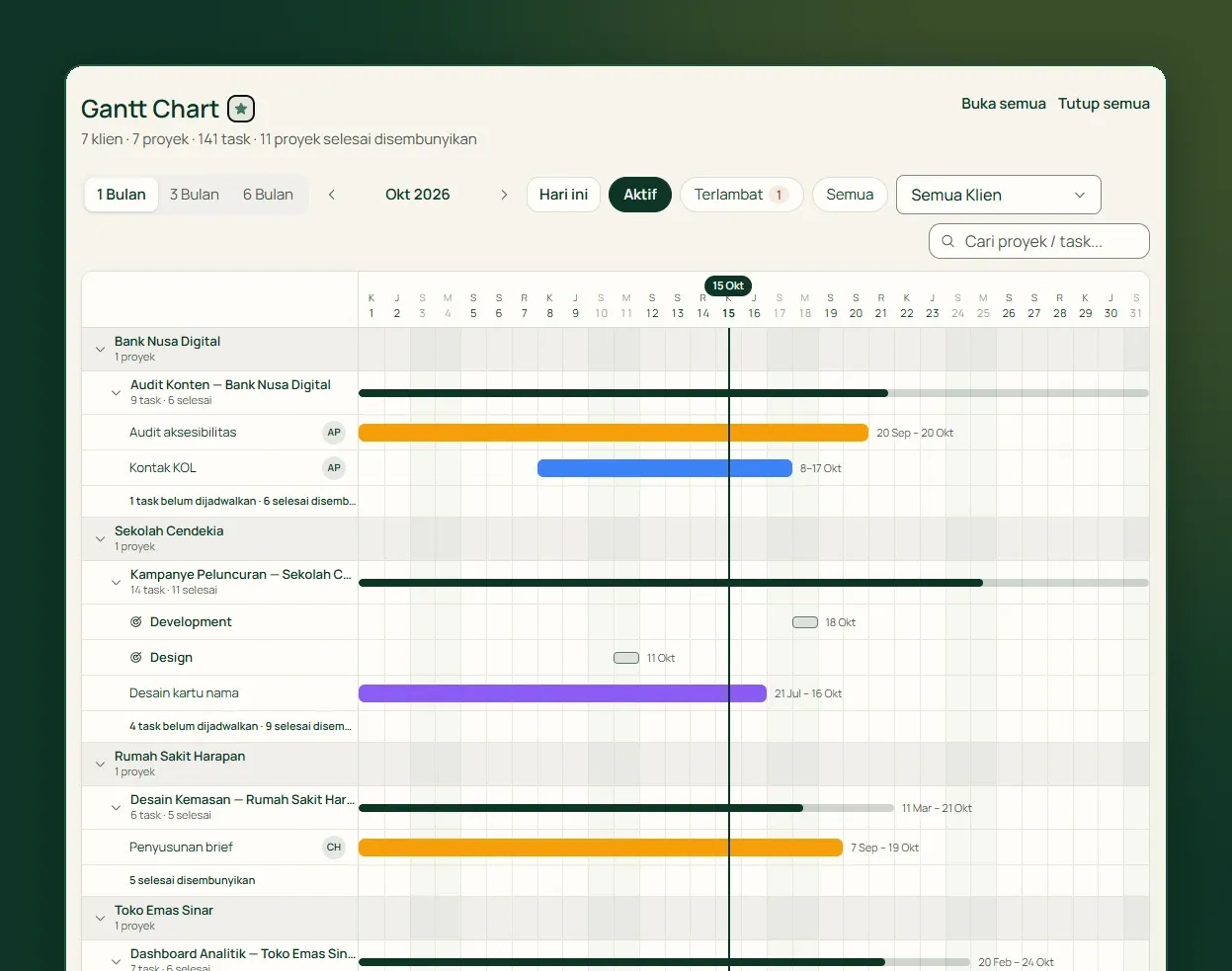The width and height of the screenshot is (1232, 971).
Task: Click the CH avatar on Penyusunan brief row
Action: 334,847
